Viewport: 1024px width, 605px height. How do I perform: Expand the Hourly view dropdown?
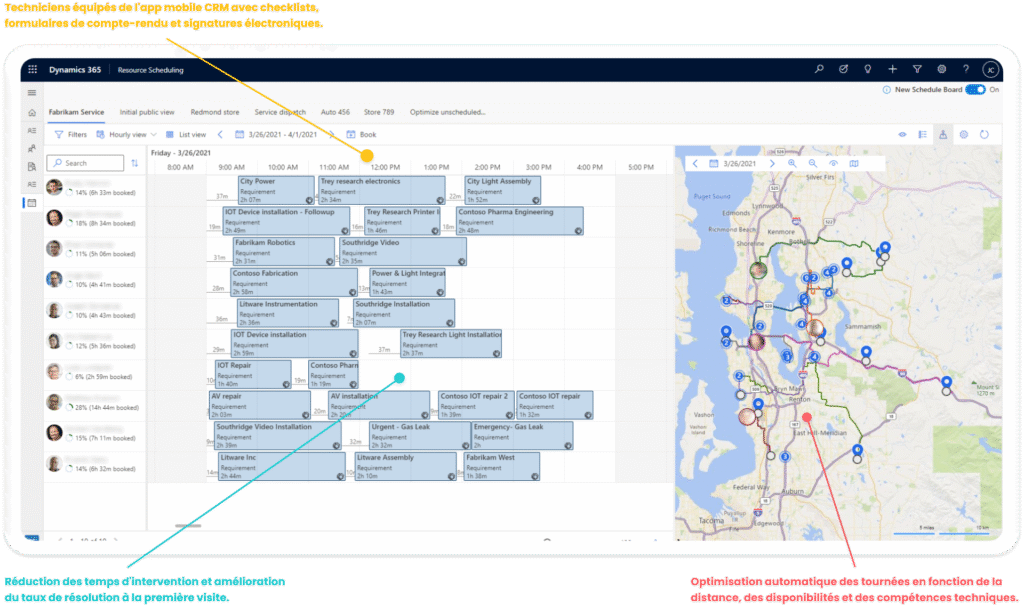[127, 135]
